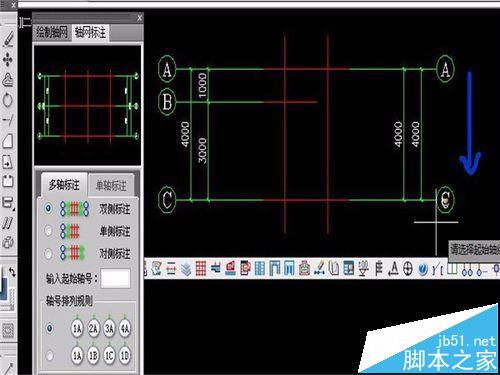Viewport: 500px width, 375px height.
Task: Select the 双侧标注 radio button
Action: pos(49,209)
